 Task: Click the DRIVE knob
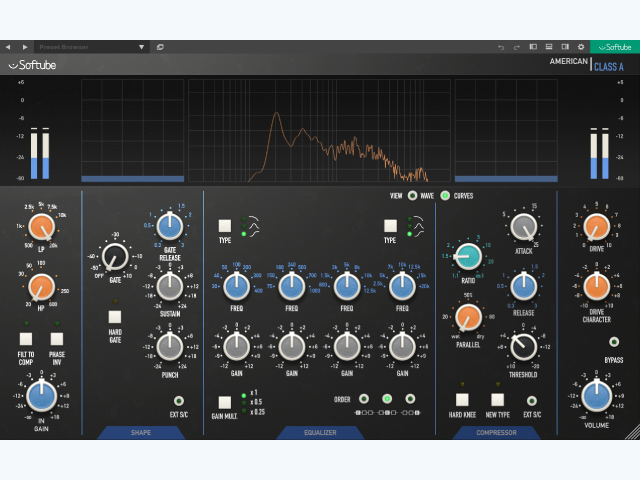click(x=596, y=227)
